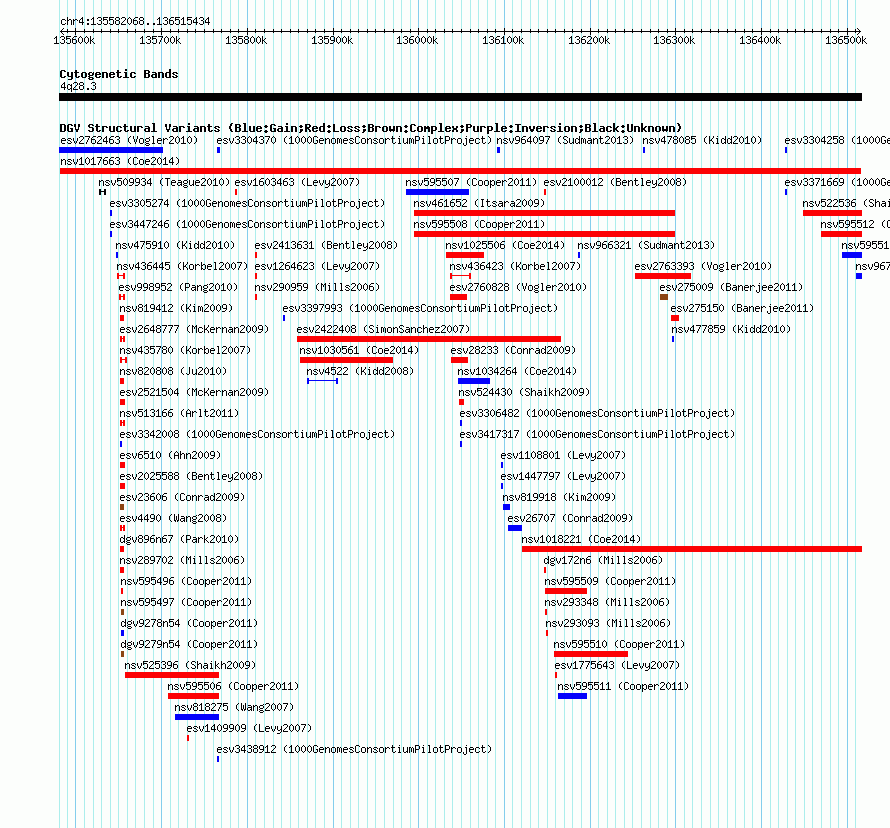The width and height of the screenshot is (890, 828).
Task: Click the nsv595509 (Cooper2011) red bar
Action: coord(565,591)
